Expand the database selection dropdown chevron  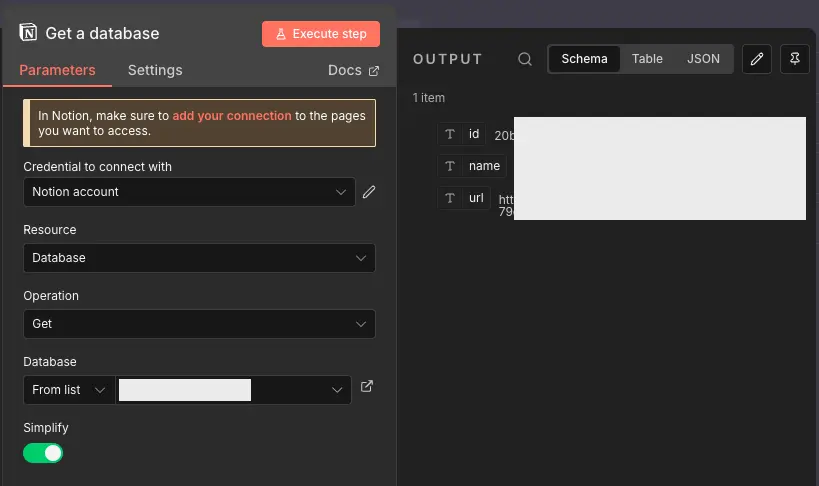click(x=337, y=390)
